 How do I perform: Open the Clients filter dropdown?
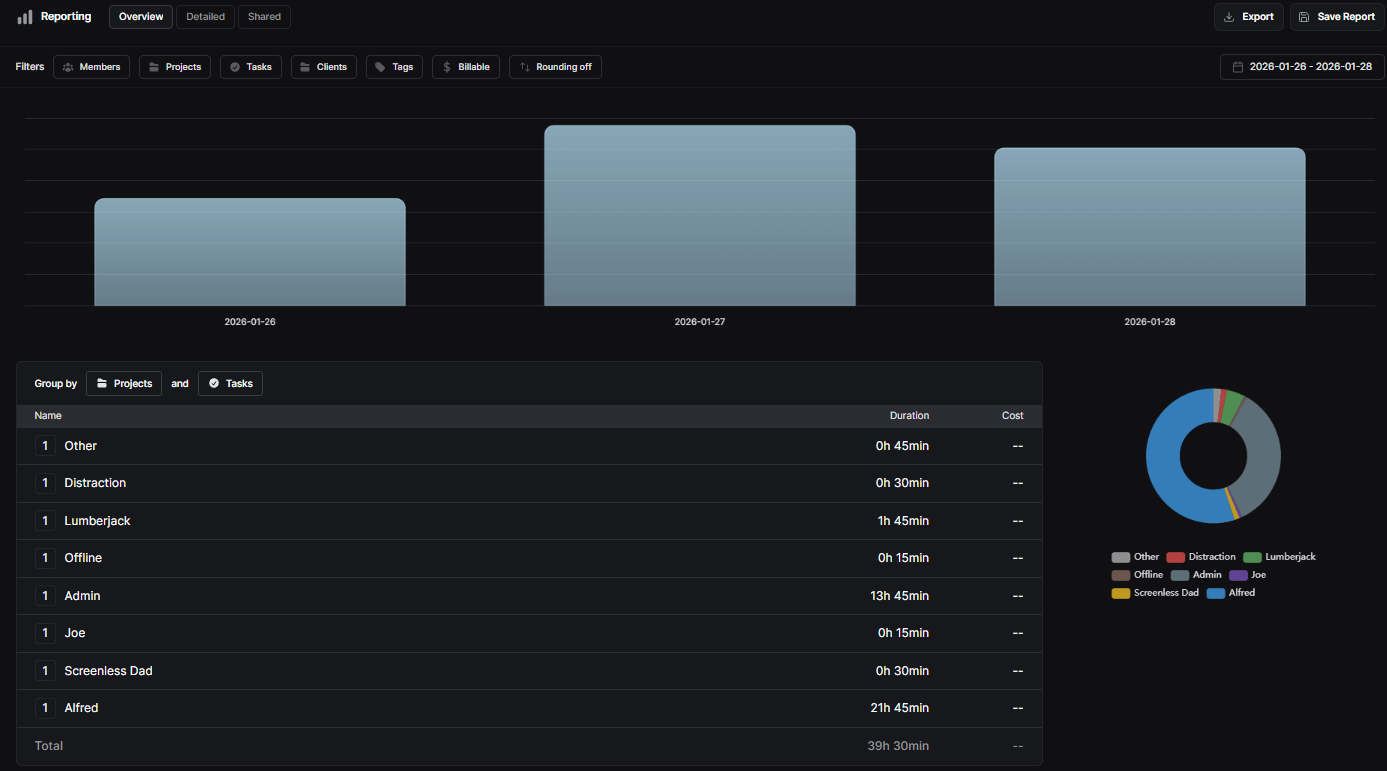pos(324,67)
